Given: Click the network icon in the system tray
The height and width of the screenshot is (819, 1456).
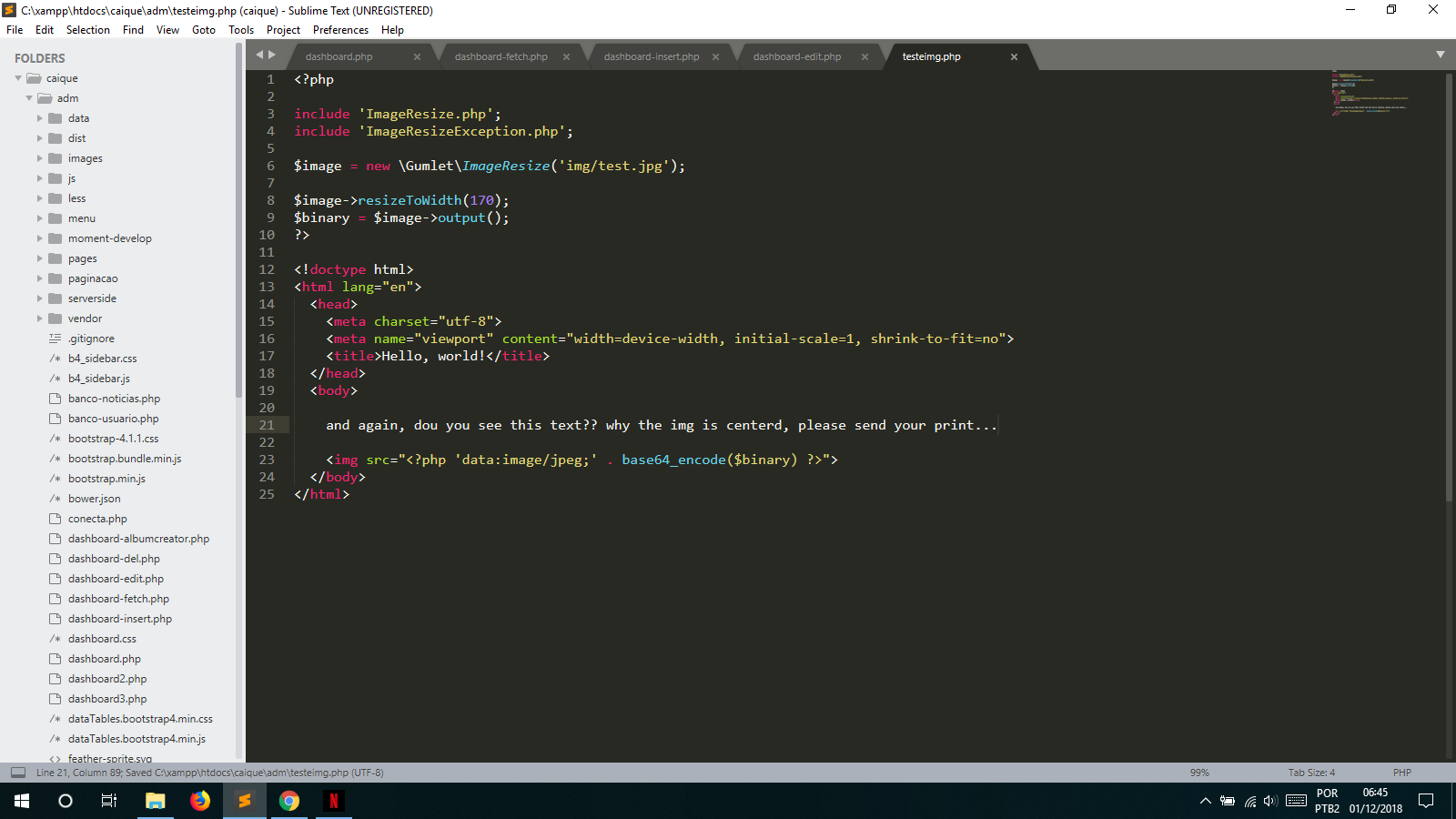Looking at the screenshot, I should [x=1252, y=802].
